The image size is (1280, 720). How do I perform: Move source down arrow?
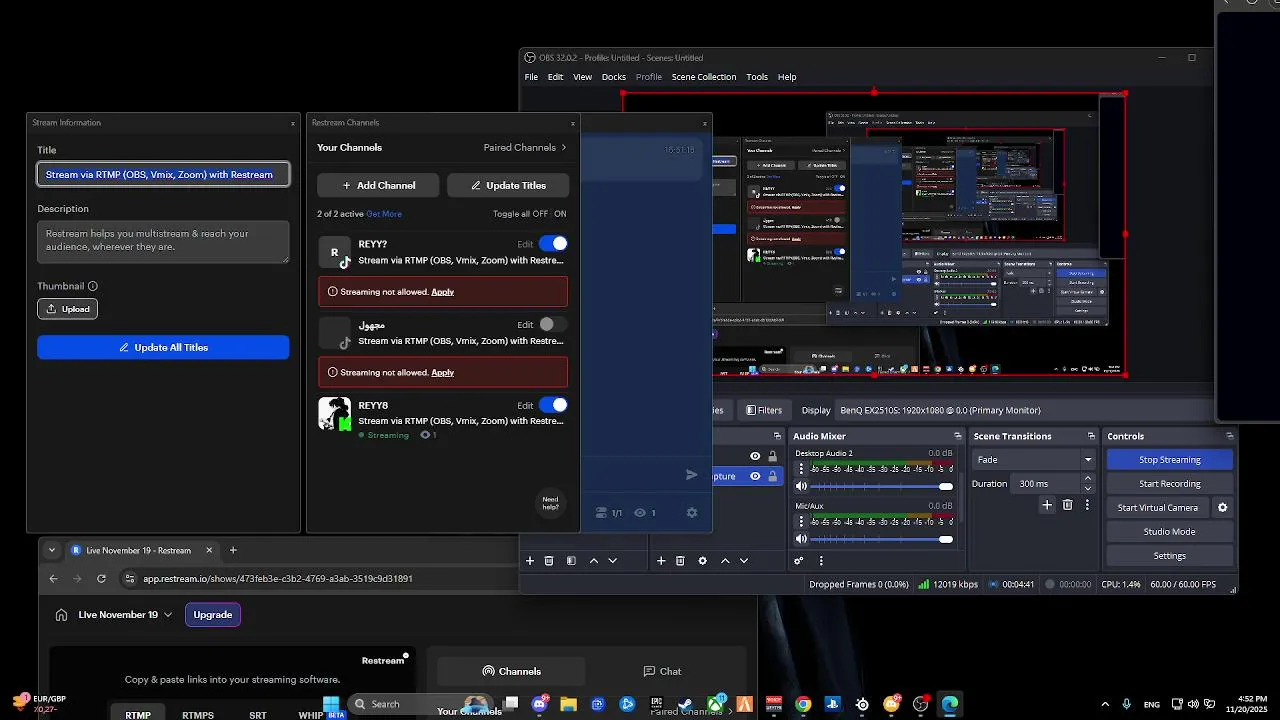744,561
